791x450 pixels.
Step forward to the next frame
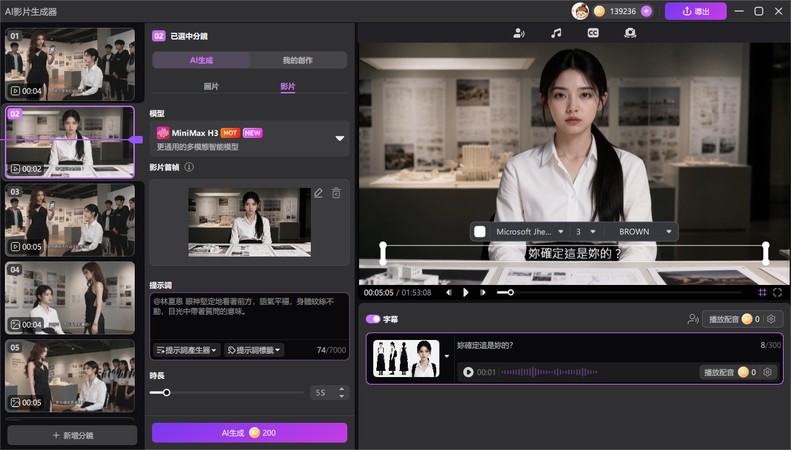483,293
